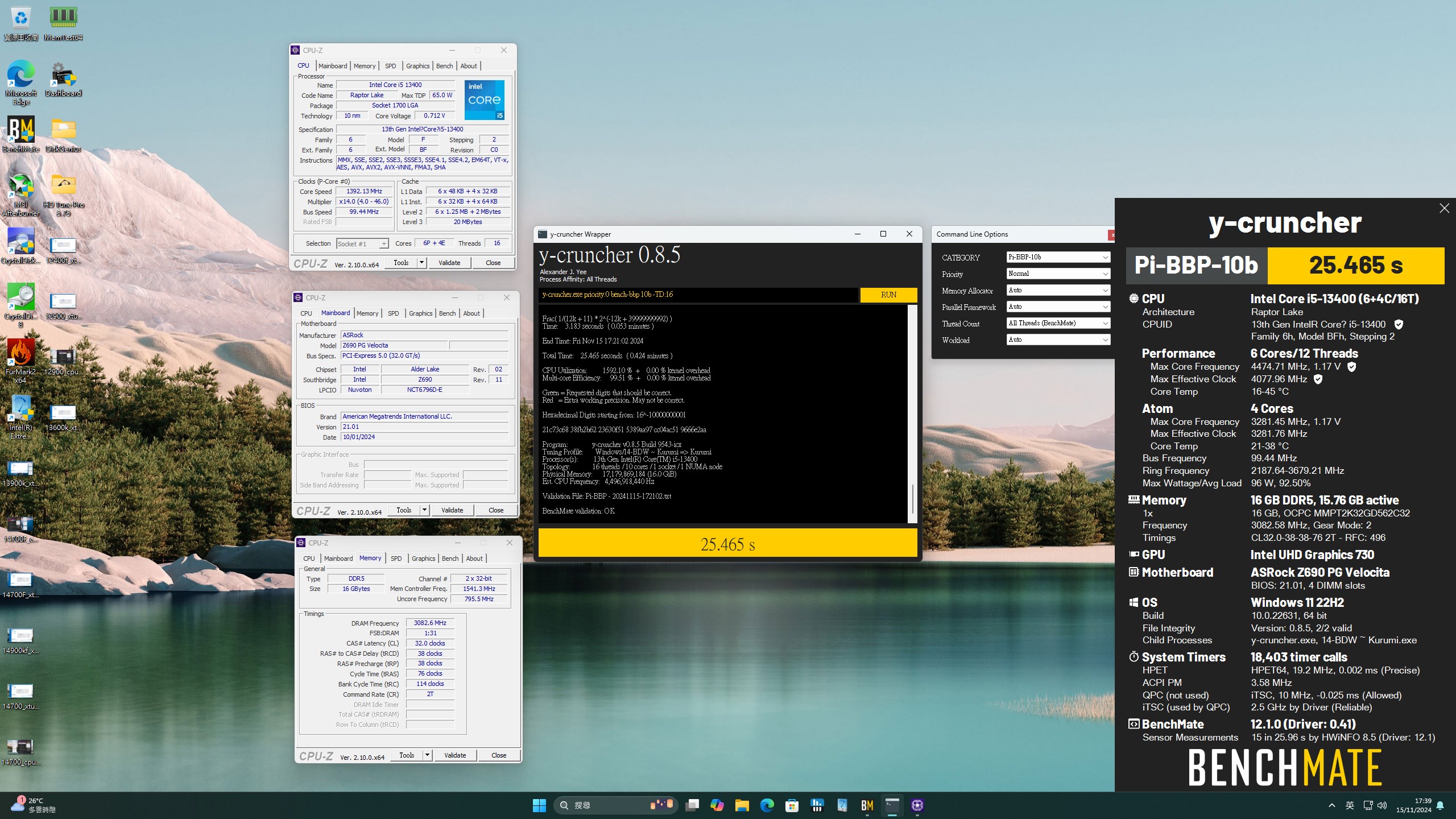Viewport: 1456px width, 819px height.
Task: Select the 14700_xtu desktop file
Action: point(21,696)
